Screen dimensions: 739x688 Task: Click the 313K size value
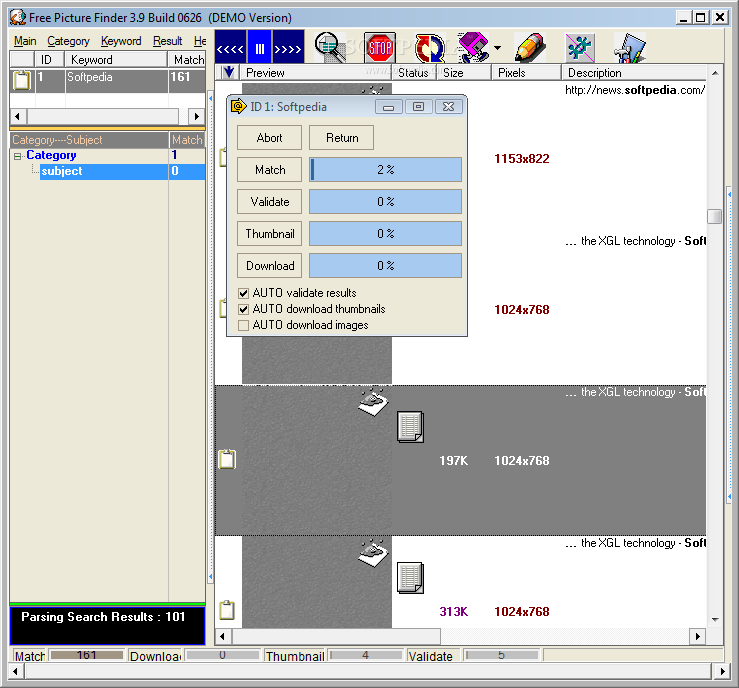click(453, 611)
